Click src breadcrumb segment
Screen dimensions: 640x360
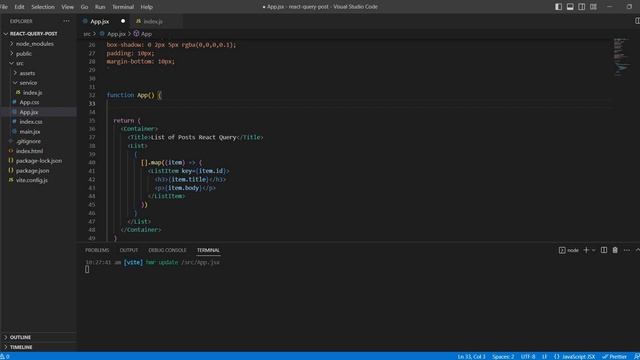click(x=87, y=34)
